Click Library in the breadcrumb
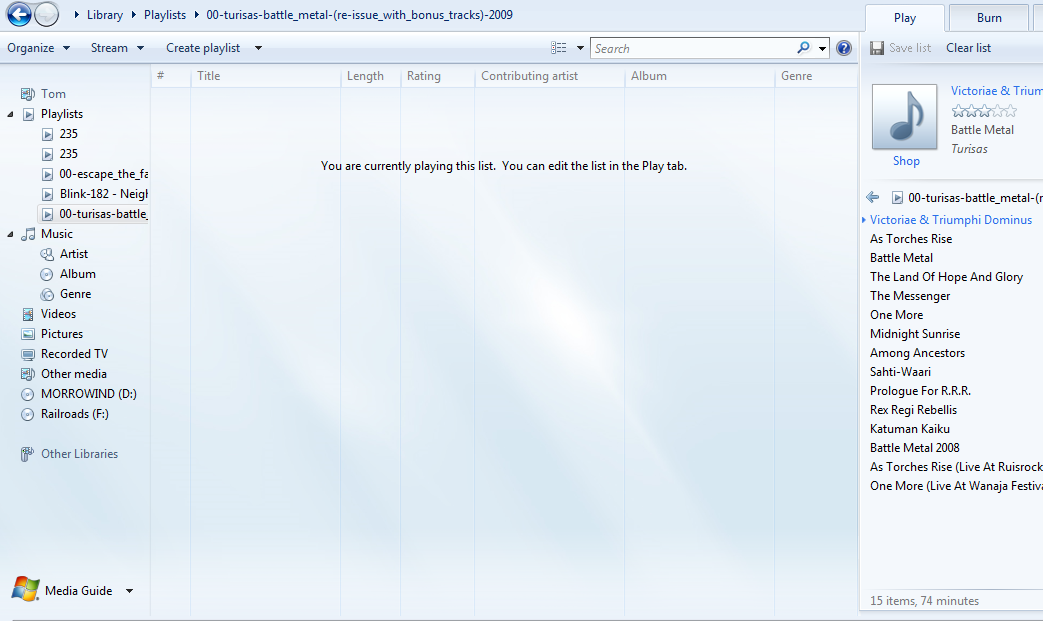 [x=105, y=15]
